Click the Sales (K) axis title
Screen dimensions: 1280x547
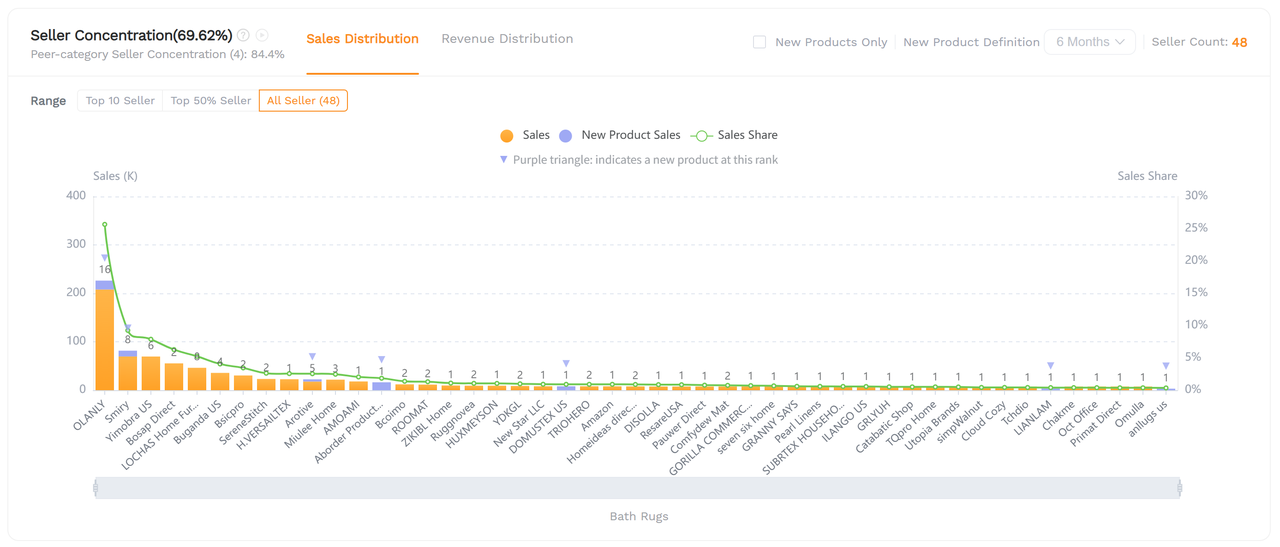pyautogui.click(x=115, y=176)
